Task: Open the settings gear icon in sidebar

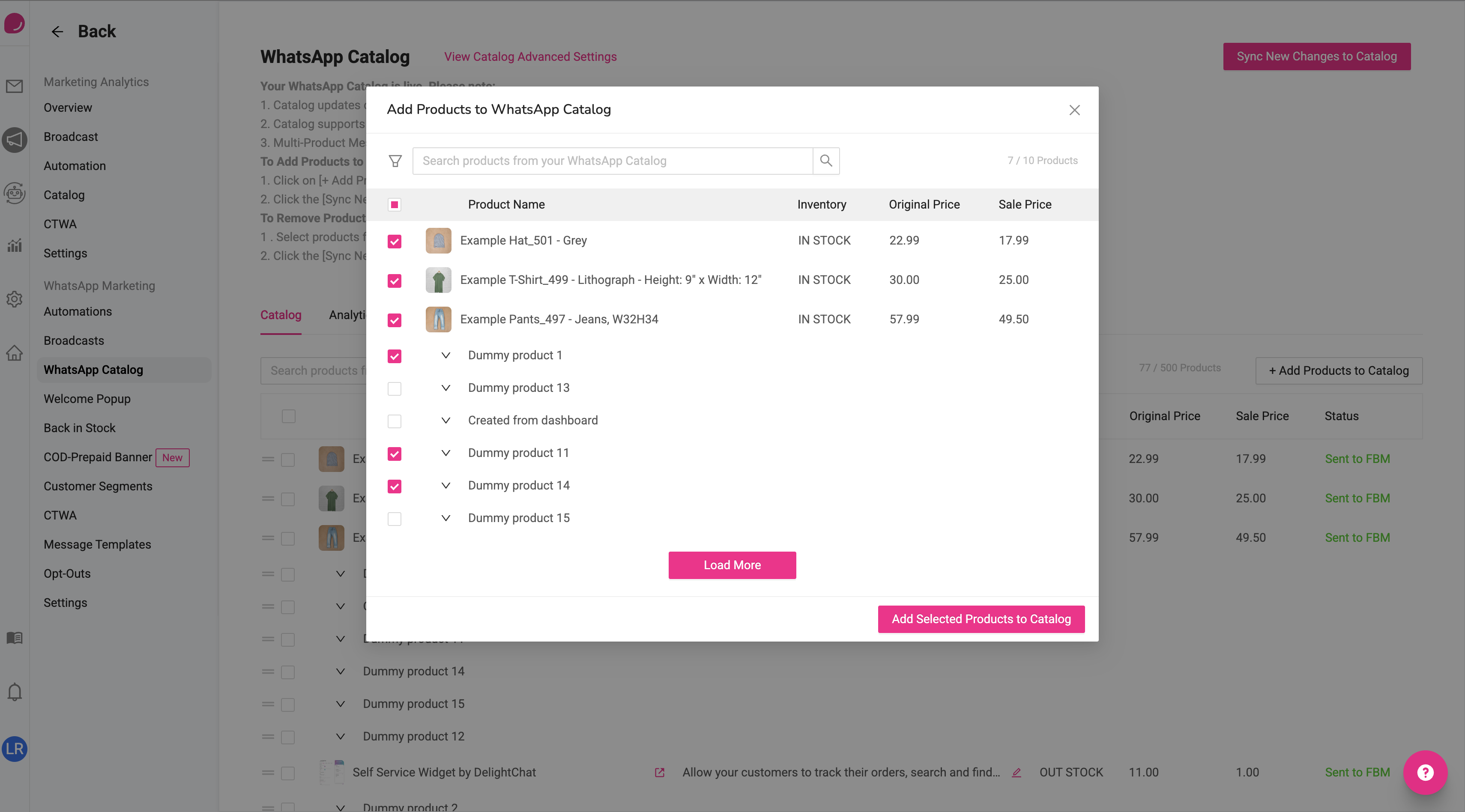Action: [x=14, y=299]
